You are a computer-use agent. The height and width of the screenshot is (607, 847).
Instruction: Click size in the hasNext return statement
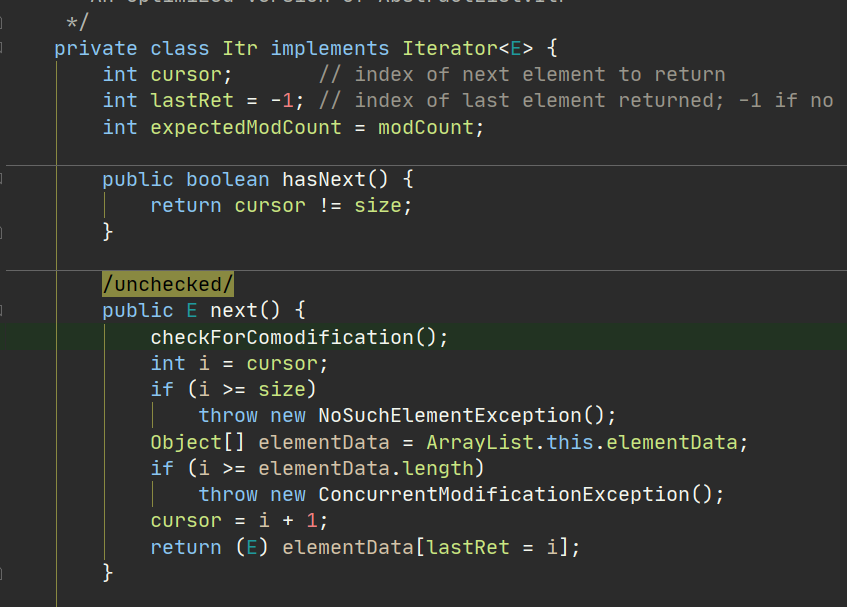click(x=378, y=205)
